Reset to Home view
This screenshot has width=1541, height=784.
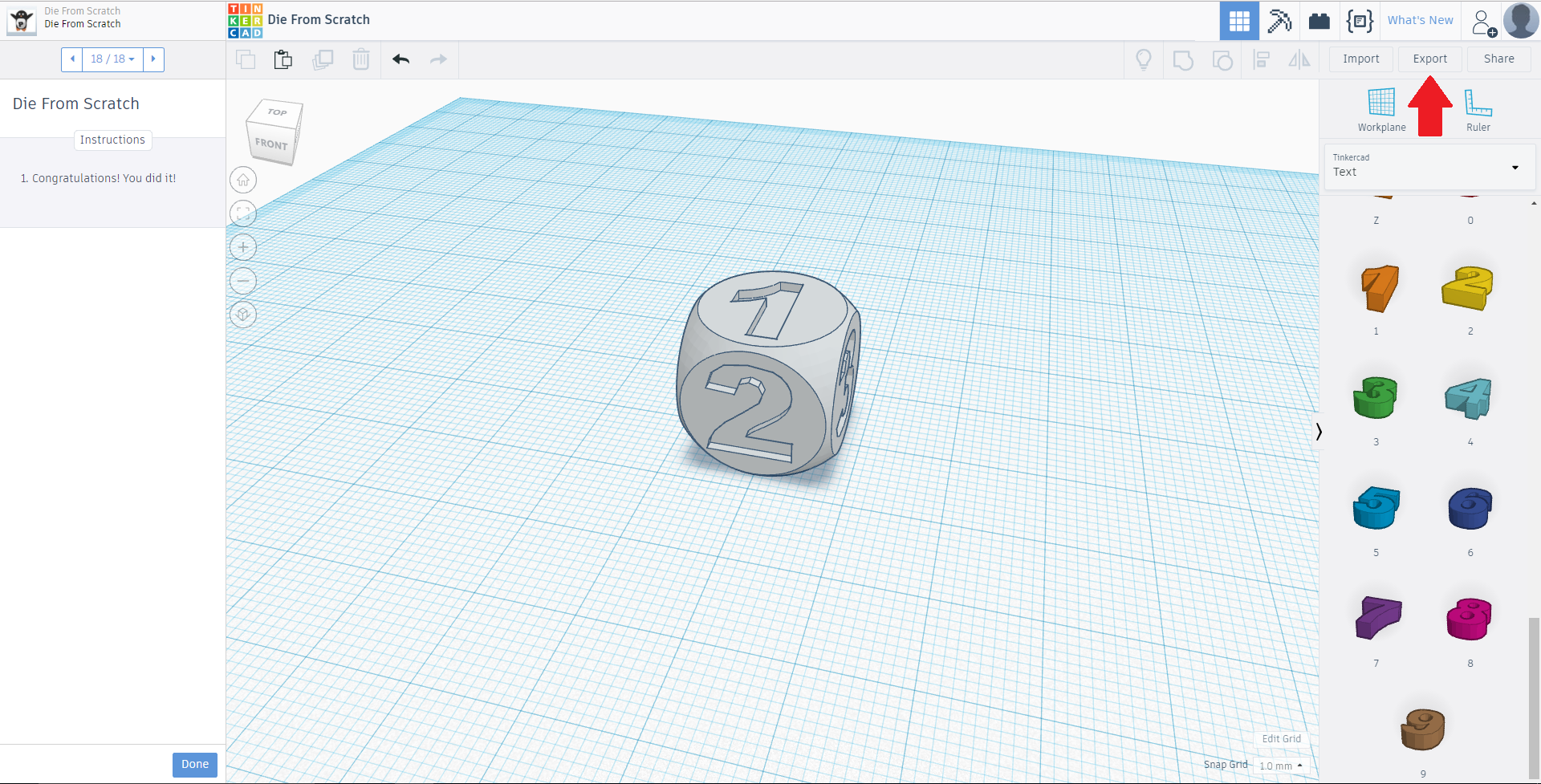243,180
